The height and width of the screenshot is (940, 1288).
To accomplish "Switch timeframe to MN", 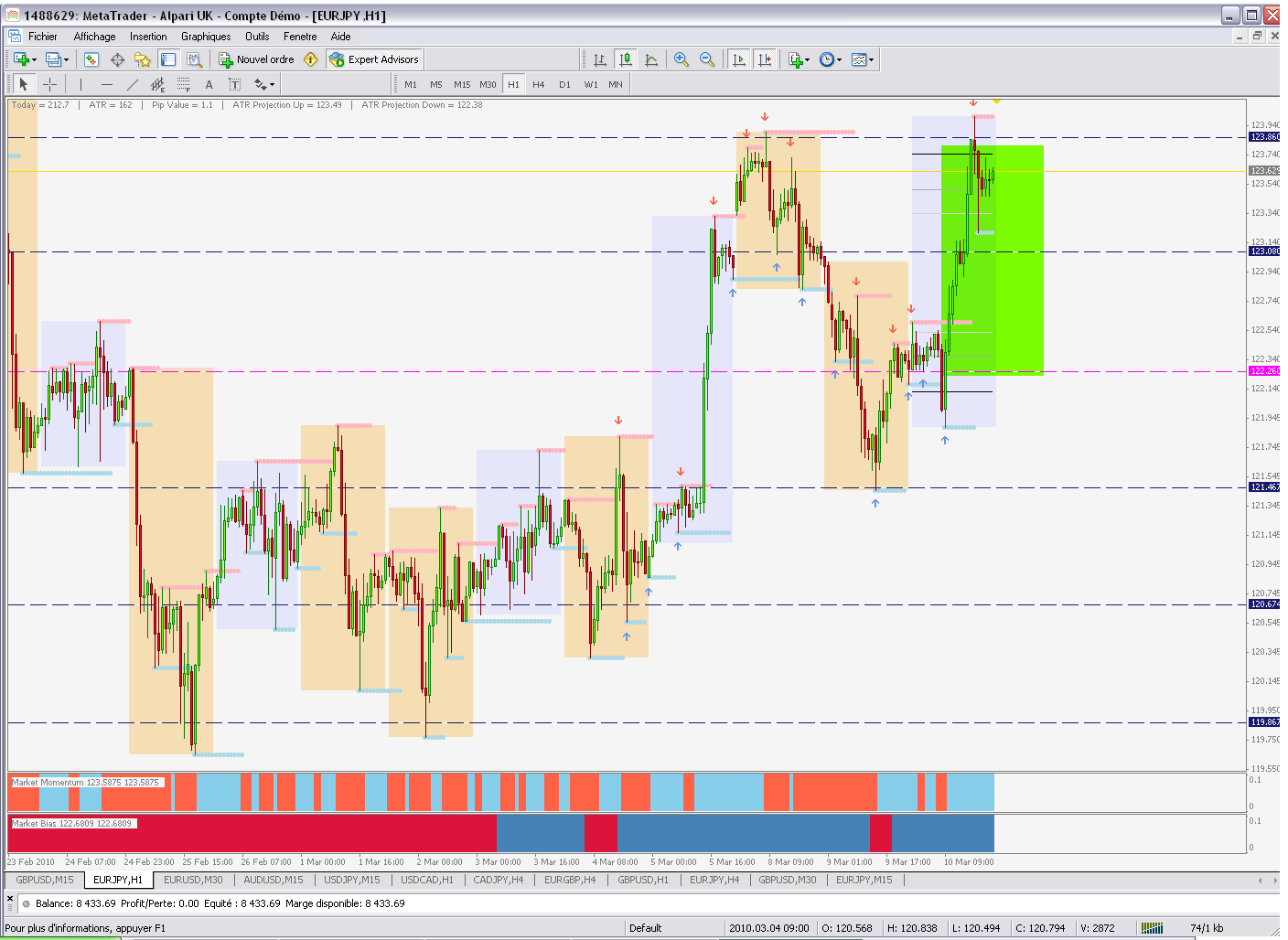I will click(x=616, y=84).
